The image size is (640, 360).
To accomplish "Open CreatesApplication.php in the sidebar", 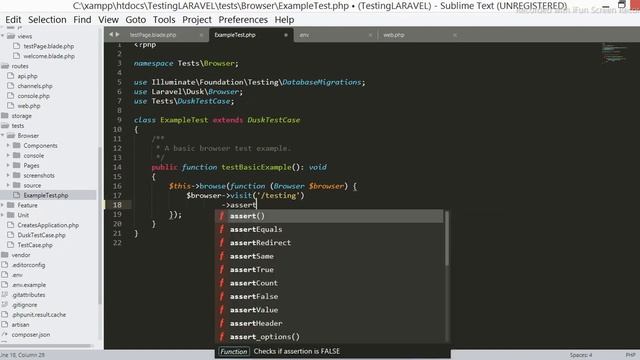I will [x=48, y=225].
